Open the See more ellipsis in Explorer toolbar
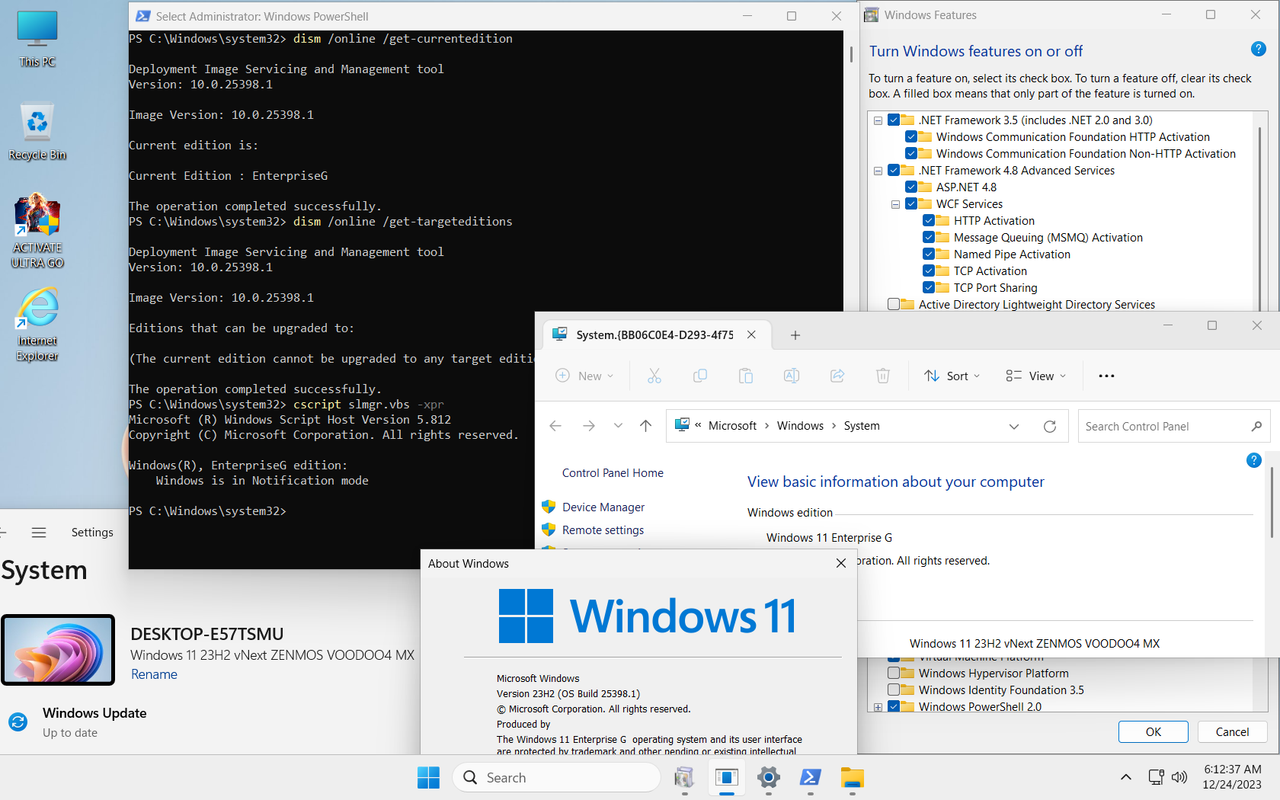1280x800 pixels. pyautogui.click(x=1106, y=376)
